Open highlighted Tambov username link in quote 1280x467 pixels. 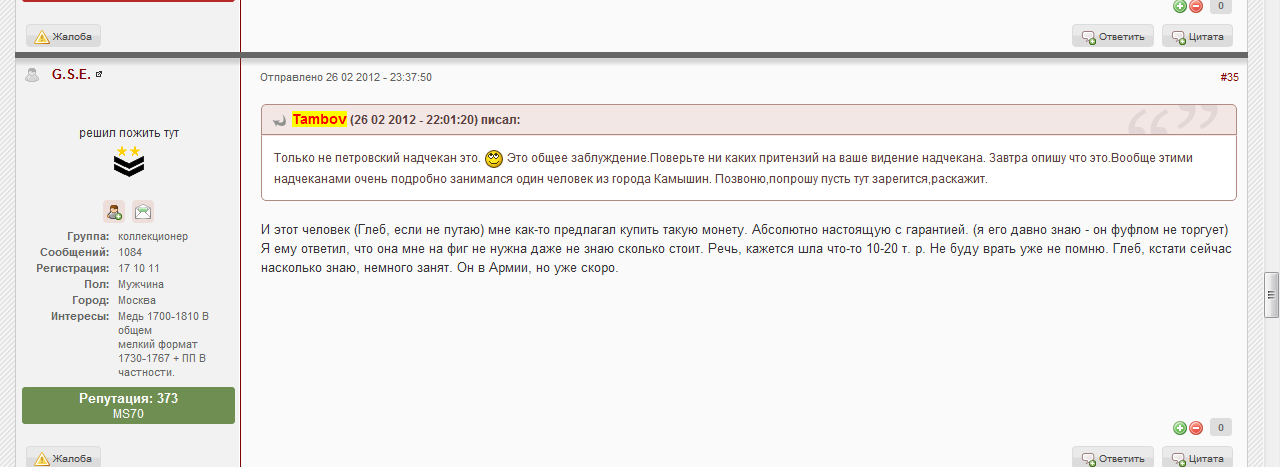[x=320, y=120]
